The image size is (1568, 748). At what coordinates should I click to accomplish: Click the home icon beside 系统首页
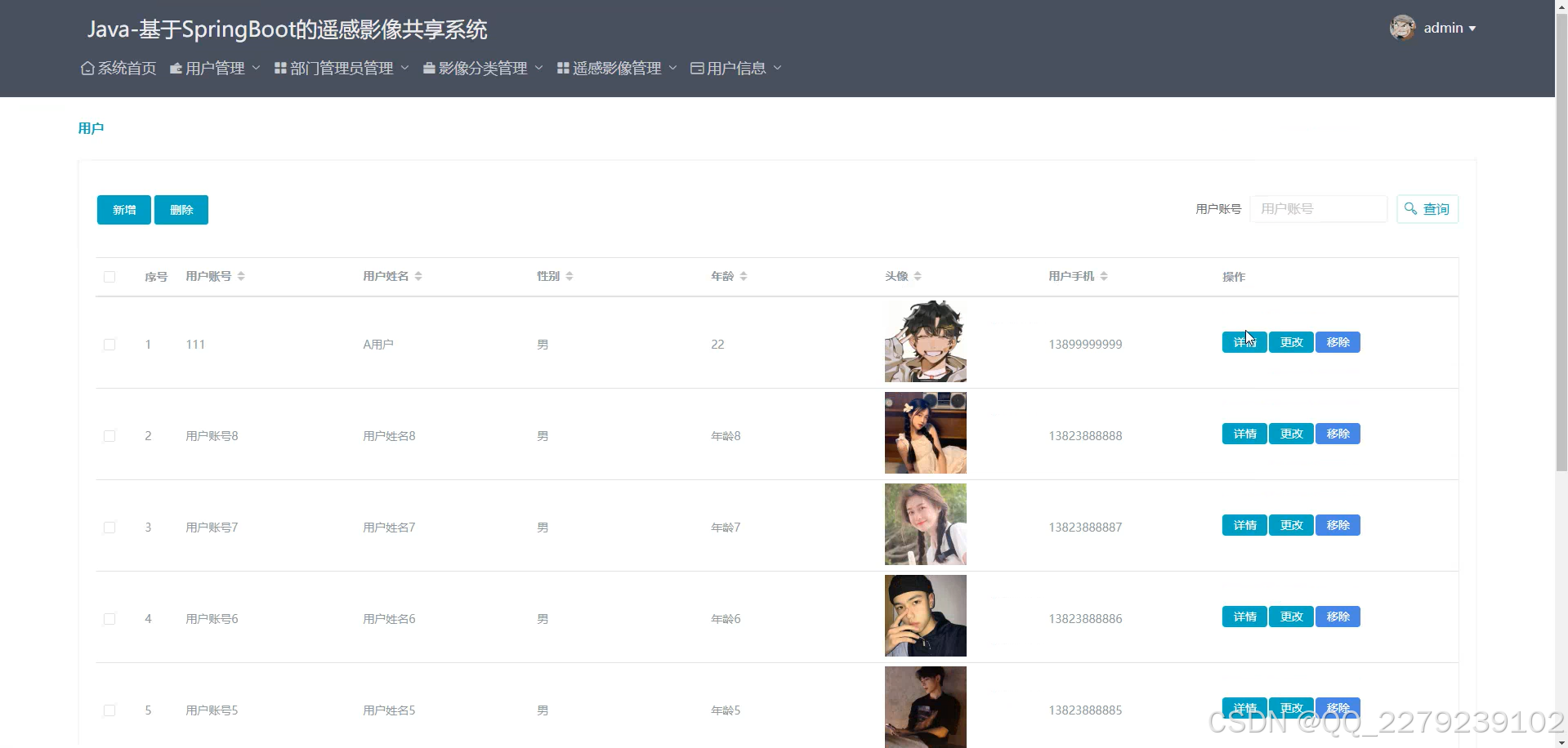tap(87, 69)
